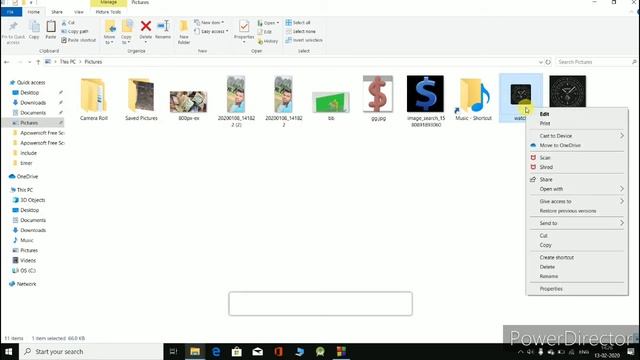
Task: Open the ribbon Open dropdown
Action: (x=268, y=23)
